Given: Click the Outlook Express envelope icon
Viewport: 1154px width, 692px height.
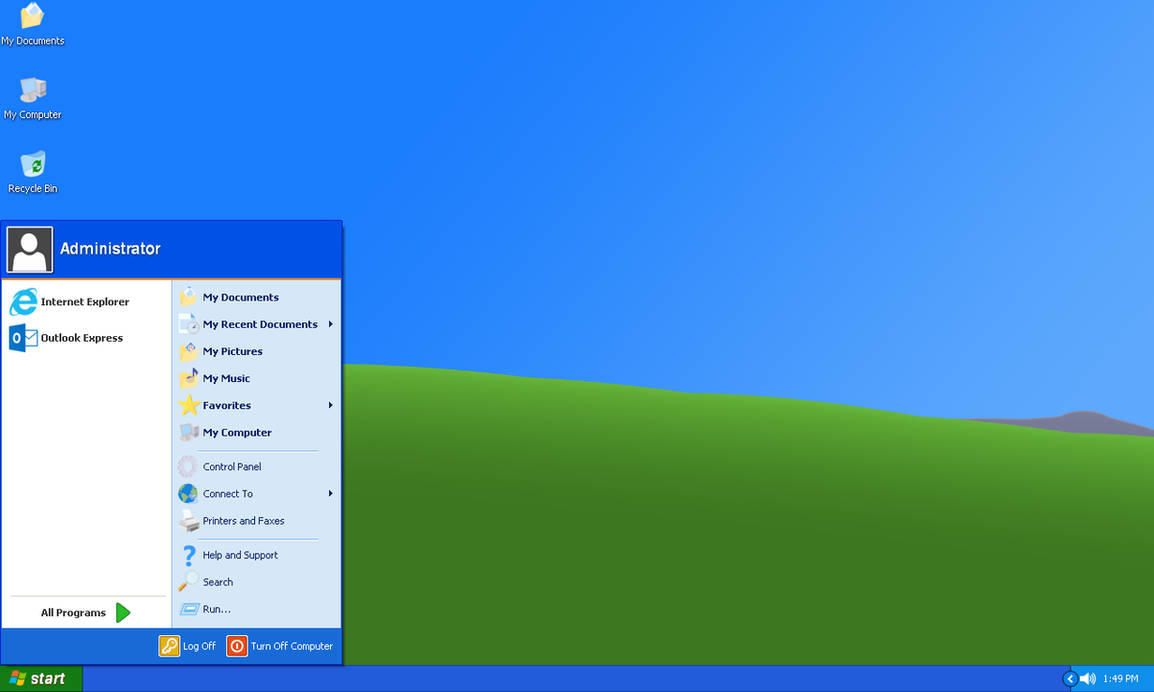Looking at the screenshot, I should [x=24, y=338].
